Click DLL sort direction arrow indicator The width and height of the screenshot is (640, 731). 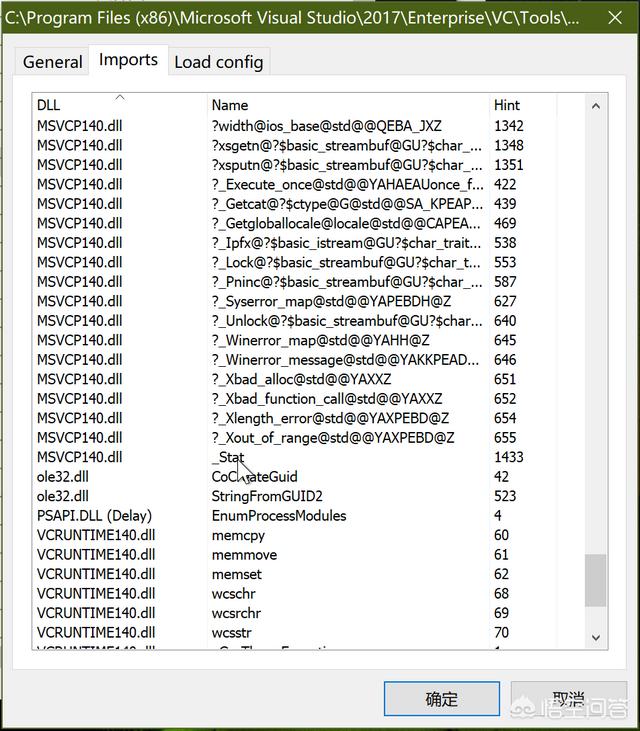tap(120, 97)
